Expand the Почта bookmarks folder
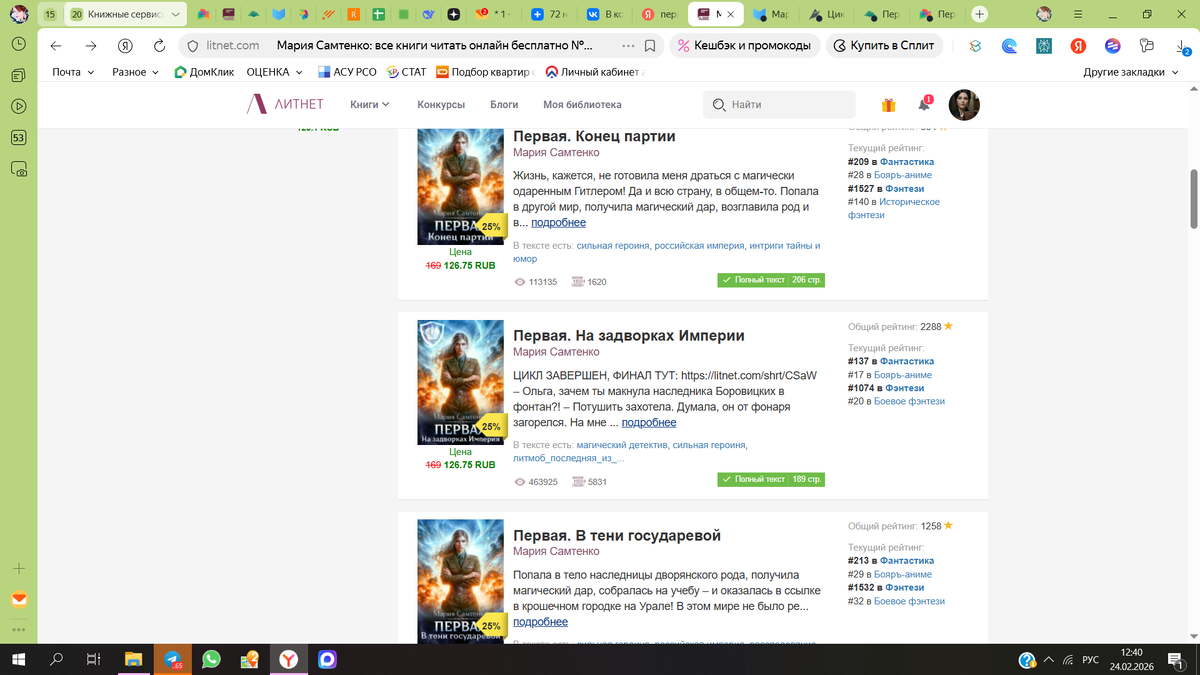The height and width of the screenshot is (675, 1200). pos(73,72)
